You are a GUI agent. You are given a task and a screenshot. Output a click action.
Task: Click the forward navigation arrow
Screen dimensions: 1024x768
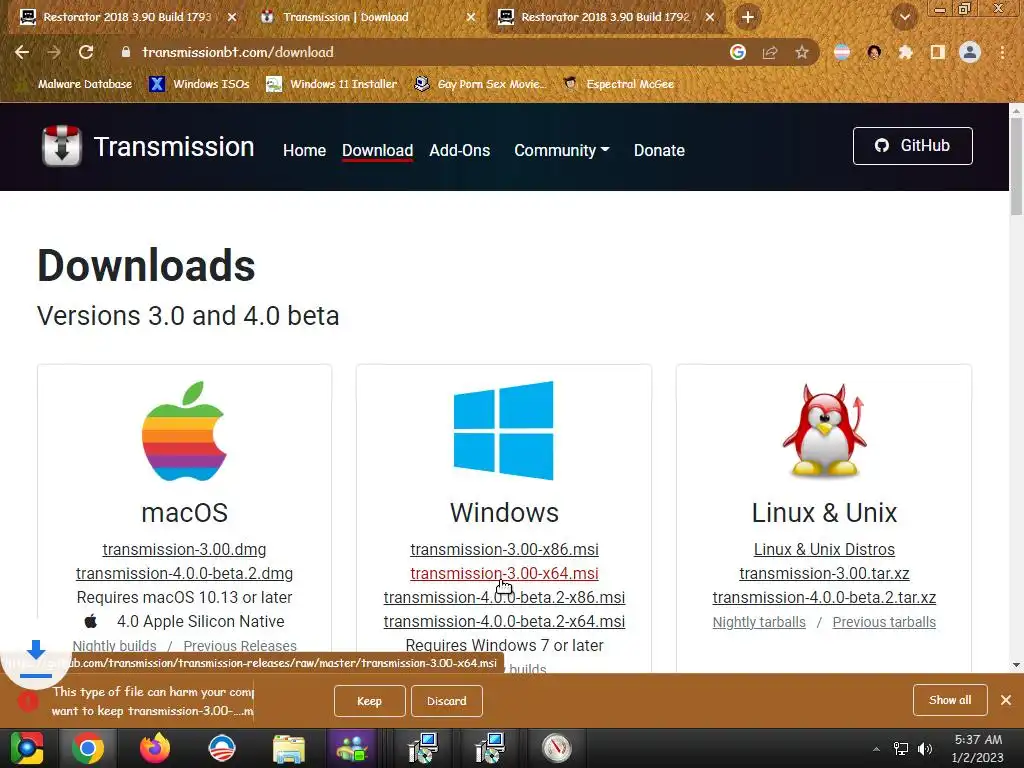point(54,52)
